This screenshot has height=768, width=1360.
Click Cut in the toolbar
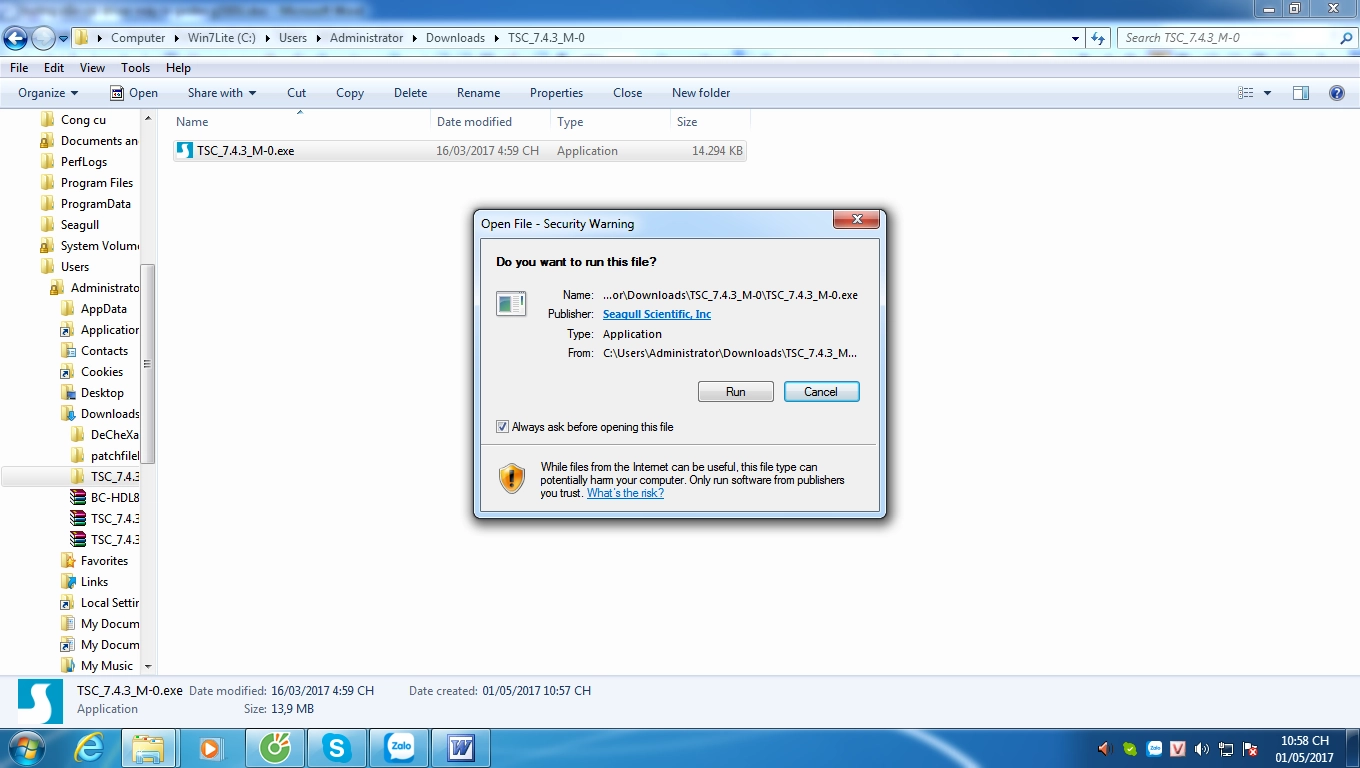[x=297, y=93]
